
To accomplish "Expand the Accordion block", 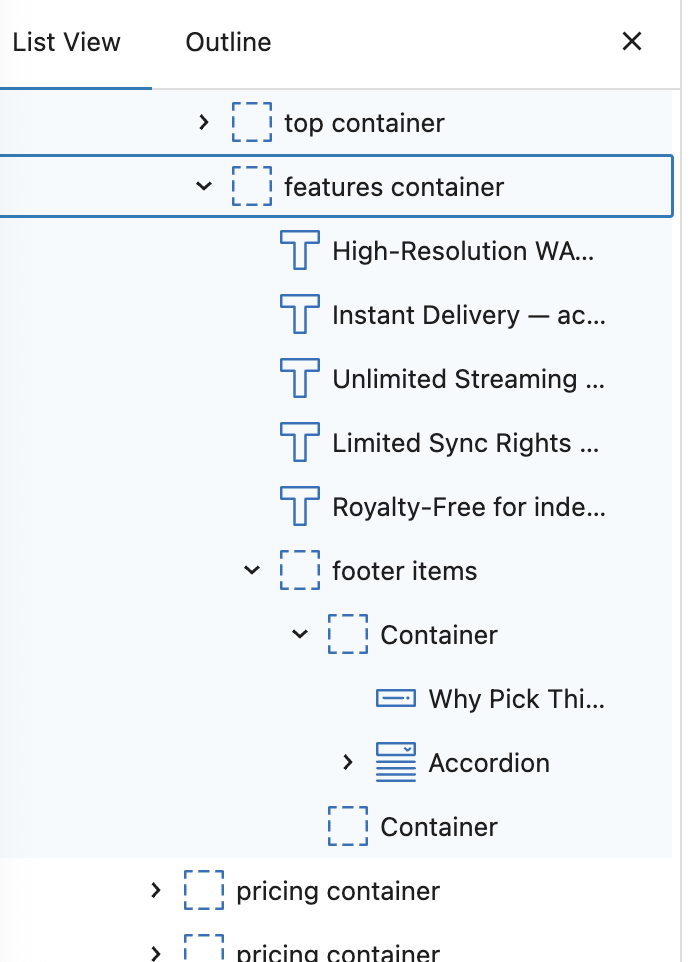I will pos(348,763).
